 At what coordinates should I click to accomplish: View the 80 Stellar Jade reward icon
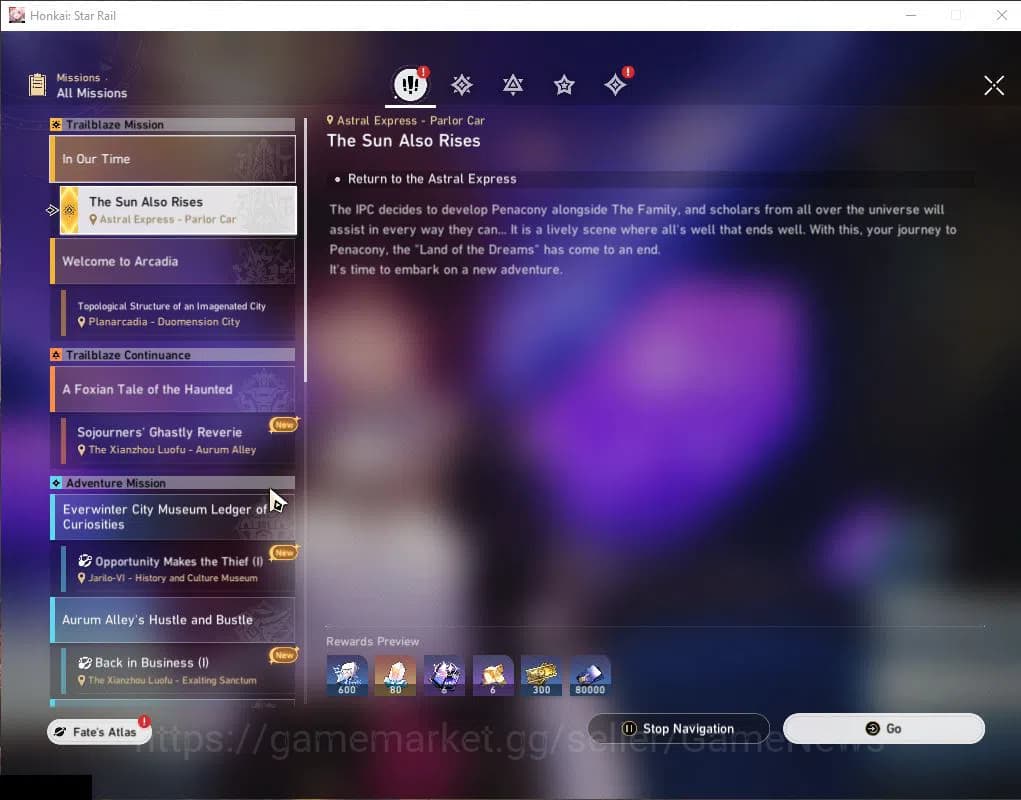(395, 675)
